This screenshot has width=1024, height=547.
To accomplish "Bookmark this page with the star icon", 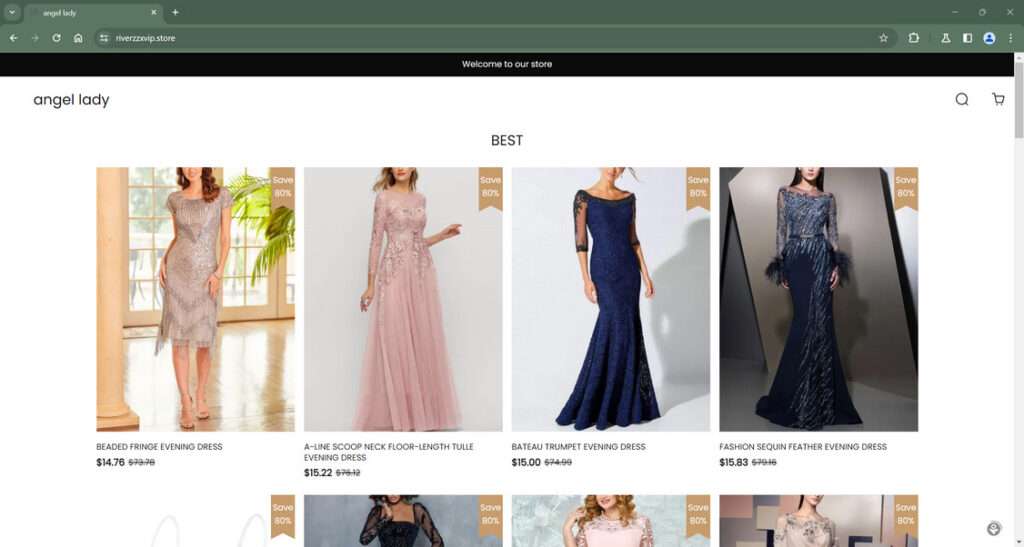I will pyautogui.click(x=884, y=38).
